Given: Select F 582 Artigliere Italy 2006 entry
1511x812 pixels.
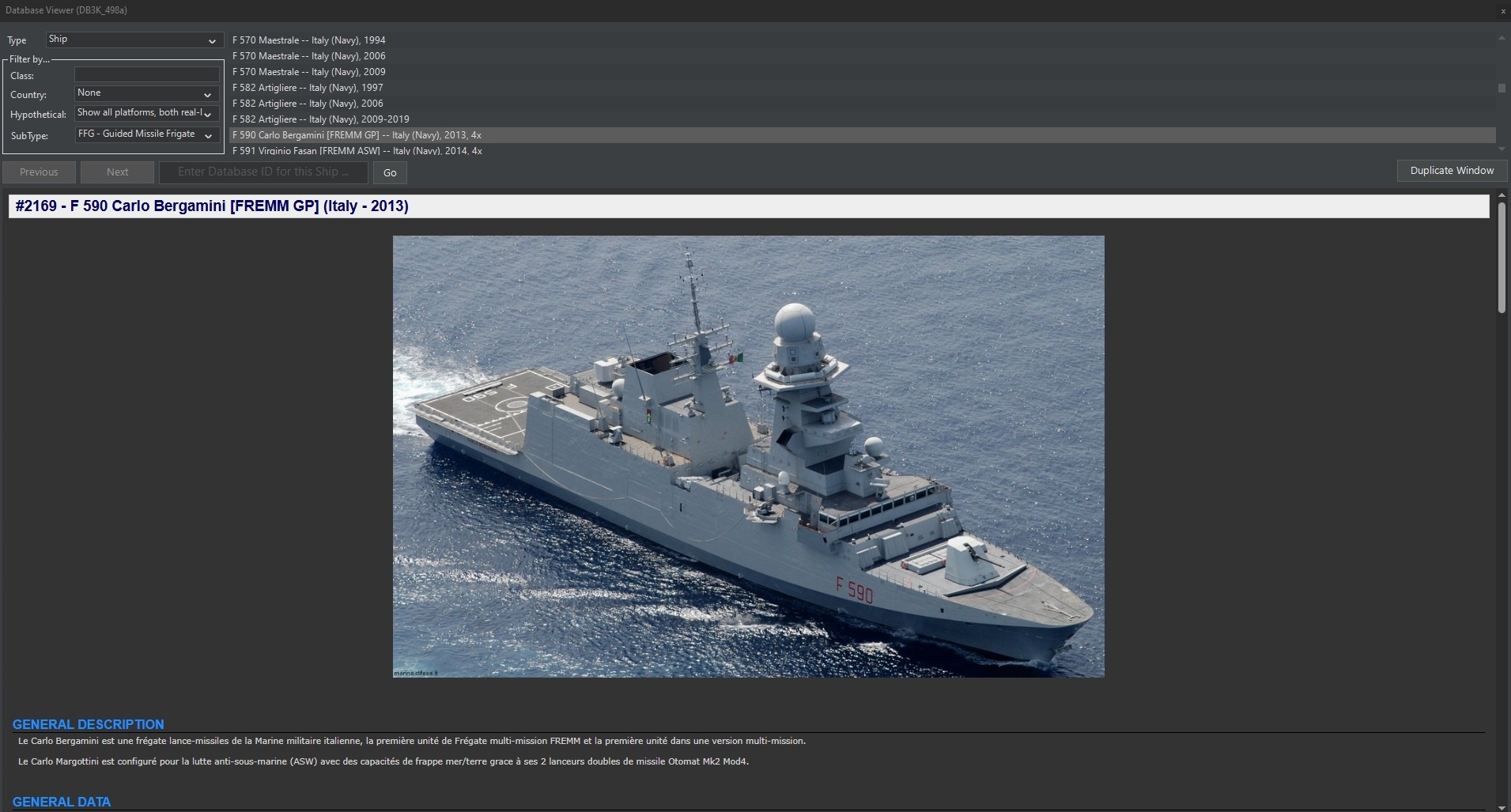Looking at the screenshot, I should (x=862, y=104).
